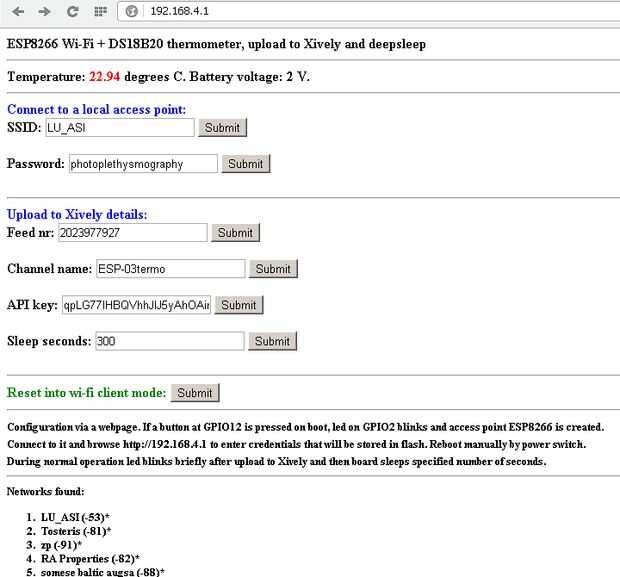Submit the API key value

[x=239, y=305]
